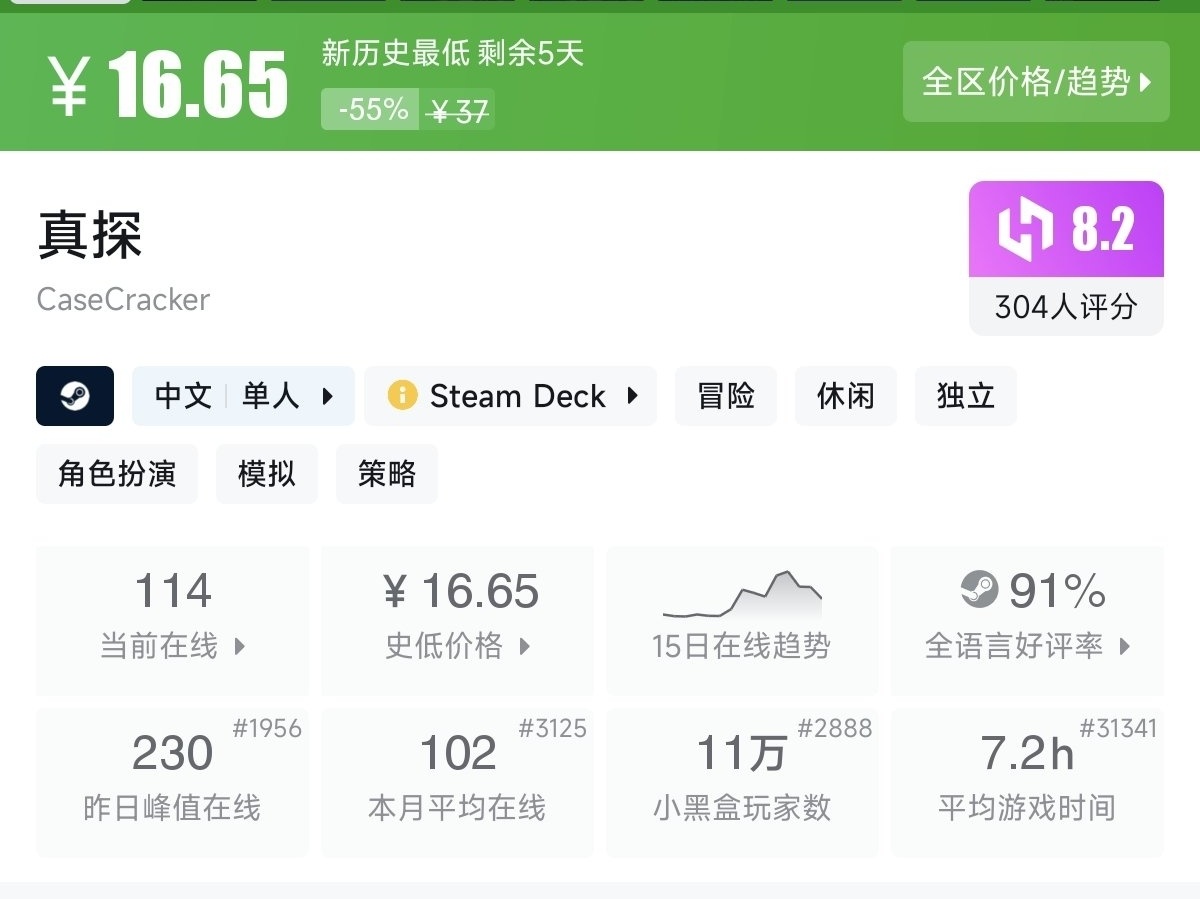1200x899 pixels.
Task: Click the -55% discount badge
Action: pos(371,110)
